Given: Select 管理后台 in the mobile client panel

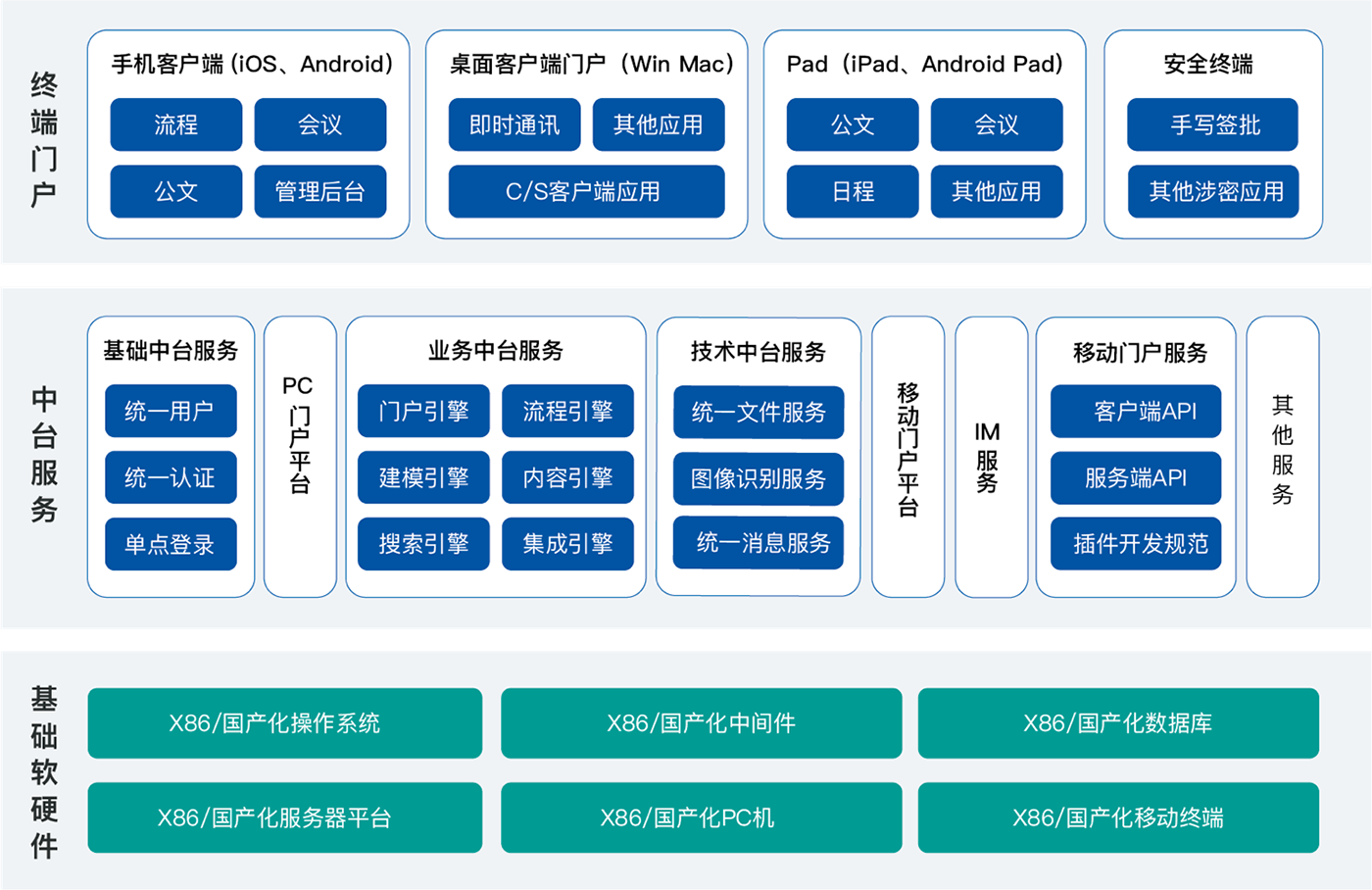Looking at the screenshot, I should coord(319,191).
